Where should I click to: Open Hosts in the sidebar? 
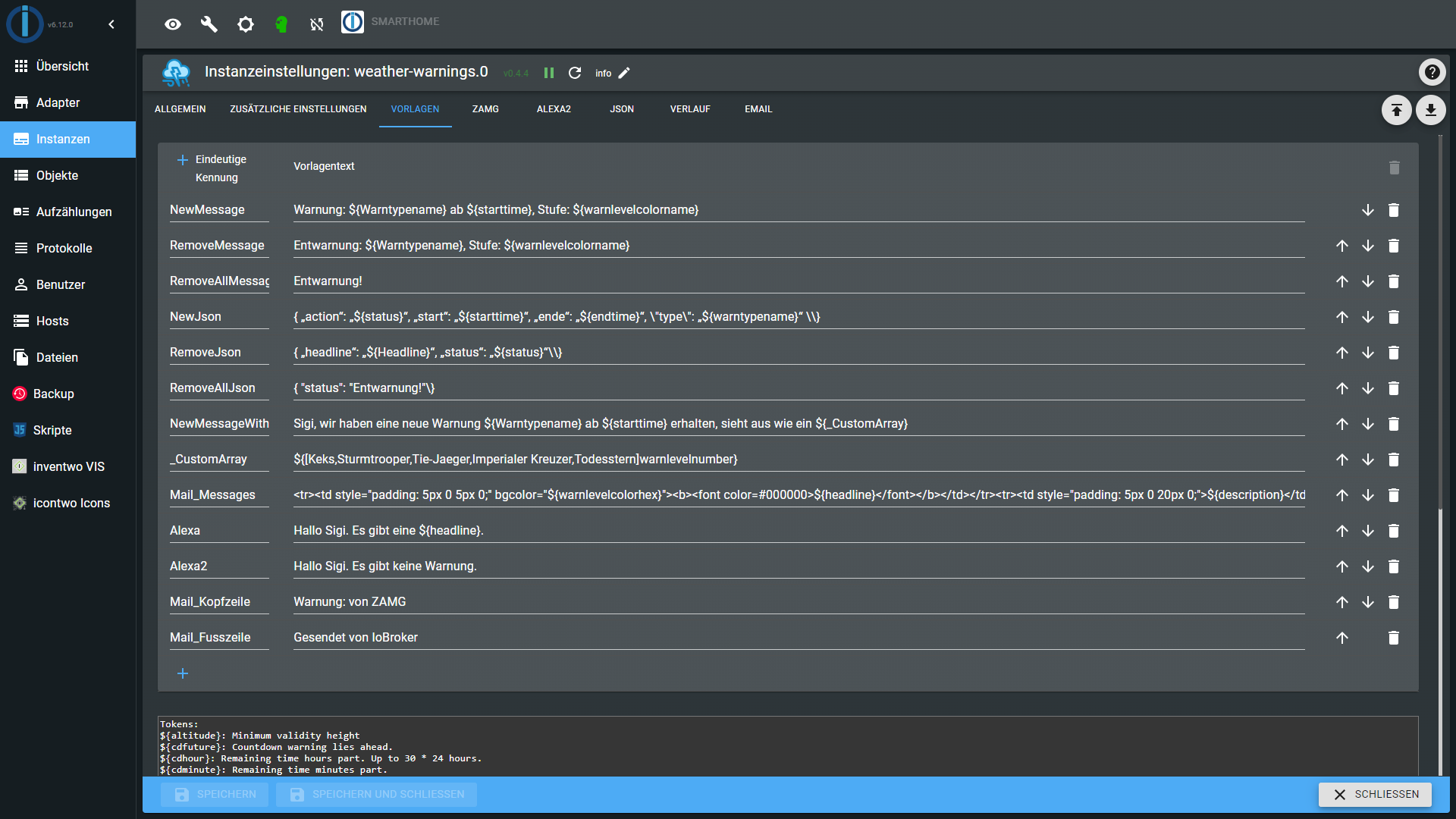coord(68,321)
